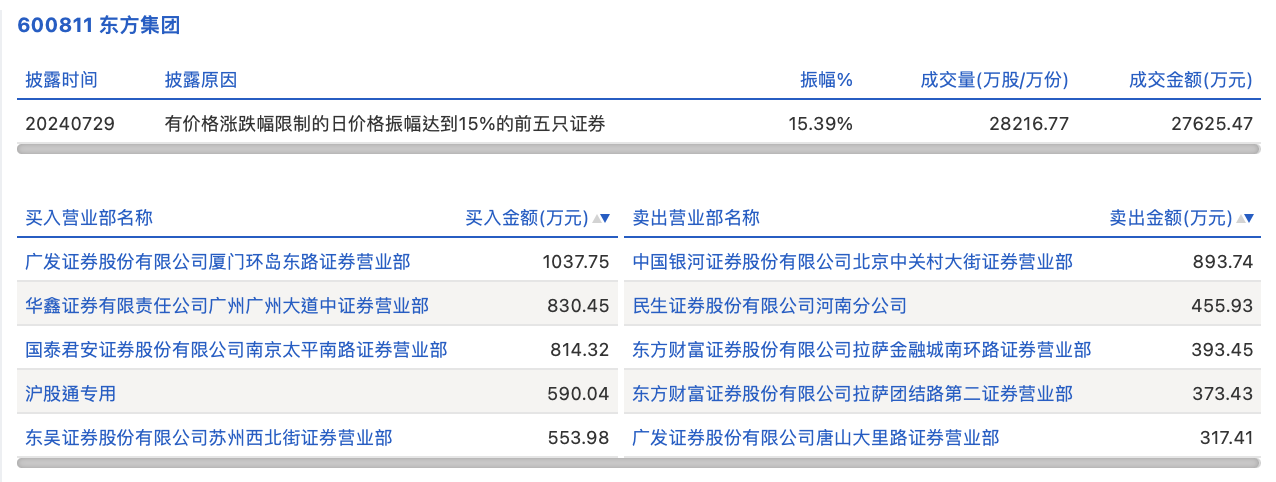The width and height of the screenshot is (1276, 482).
Task: Click 民生证券河南分公司 seller link
Action: (x=769, y=306)
